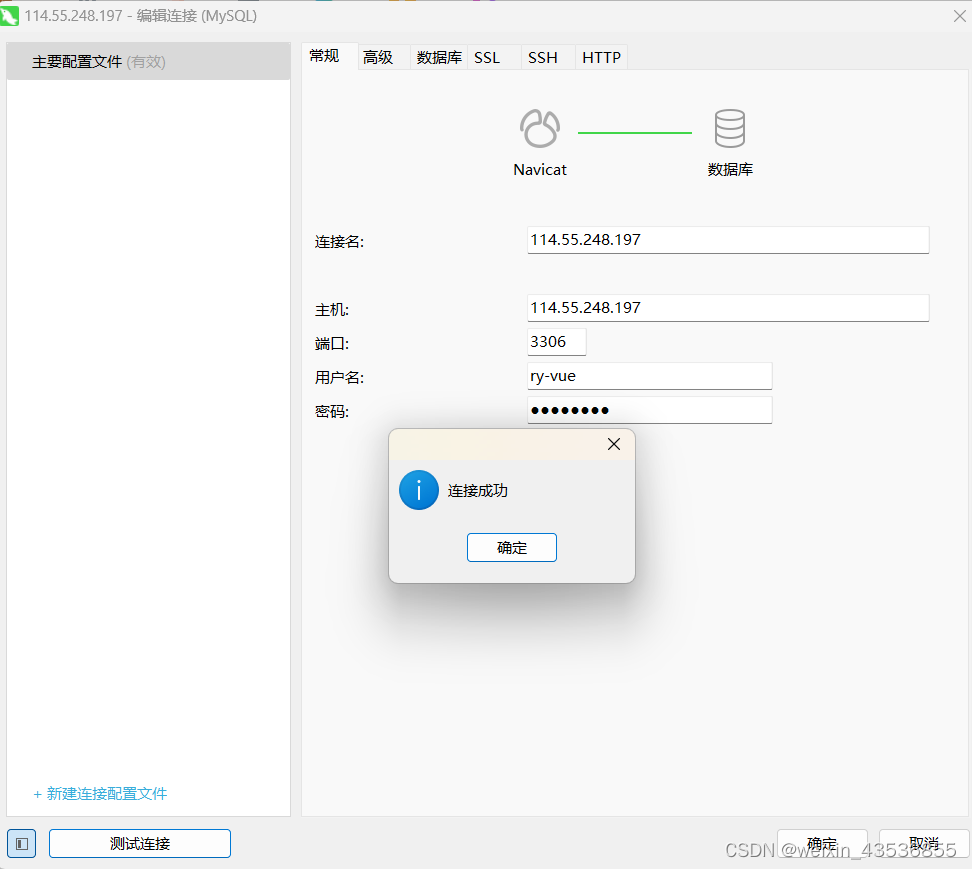Click the 密码 password field
972x869 pixels.
[x=650, y=410]
